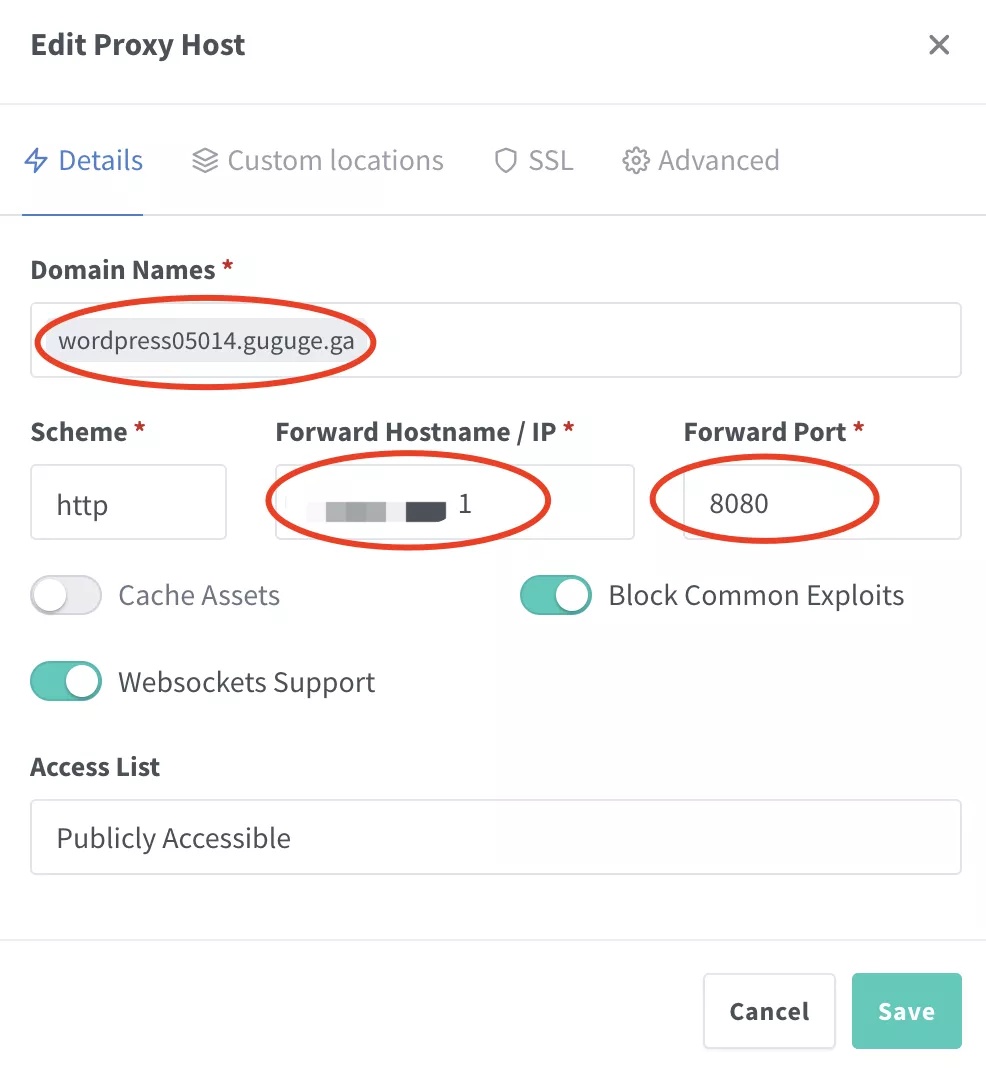Go to the Advanced tab
This screenshot has height=1068, width=986.
(x=718, y=161)
